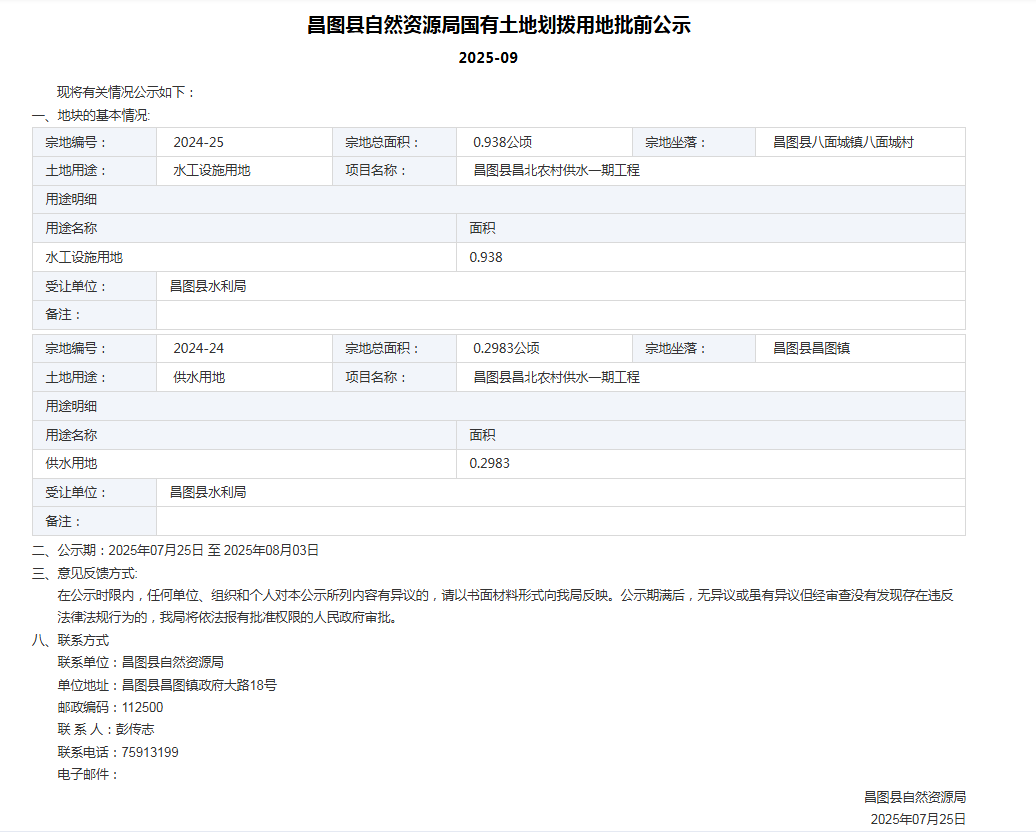
Task: Click intro line 现将有关情况公示如下
Action: pyautogui.click(x=126, y=92)
